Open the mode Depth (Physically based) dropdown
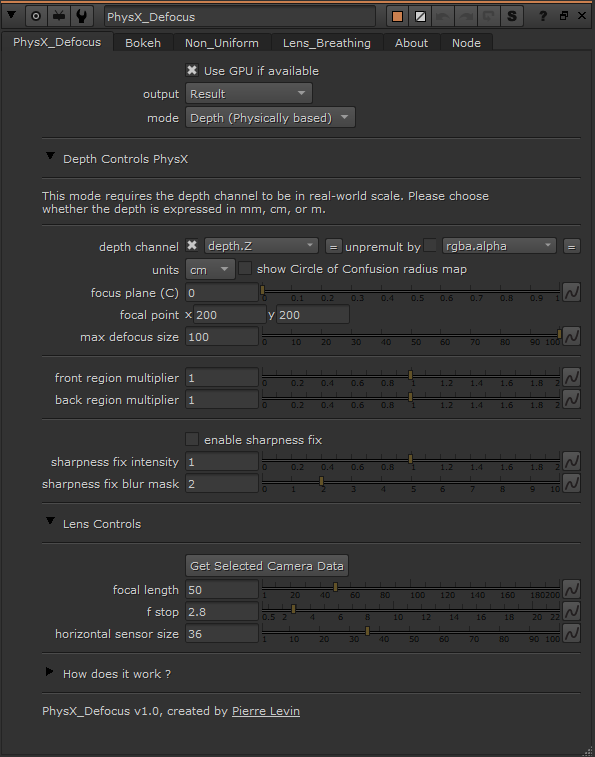The width and height of the screenshot is (595, 757). (270, 118)
